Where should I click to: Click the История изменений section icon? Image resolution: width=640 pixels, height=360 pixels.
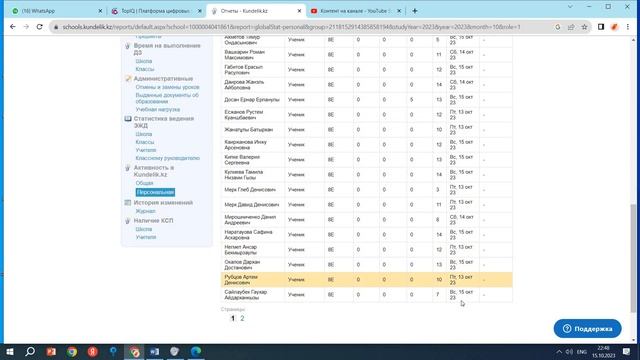[x=128, y=202]
